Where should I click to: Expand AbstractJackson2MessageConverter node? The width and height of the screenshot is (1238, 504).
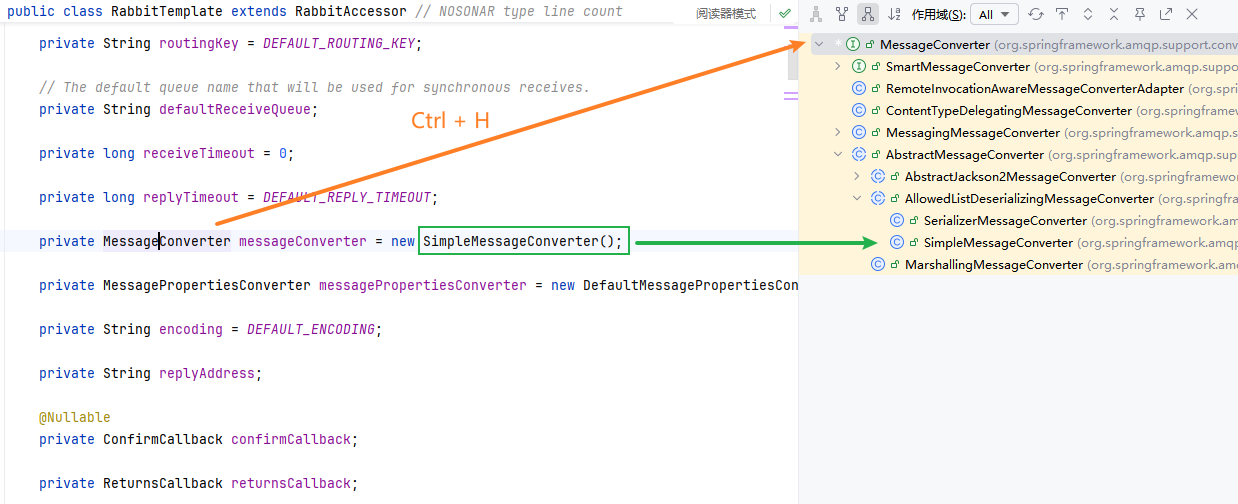coord(857,176)
